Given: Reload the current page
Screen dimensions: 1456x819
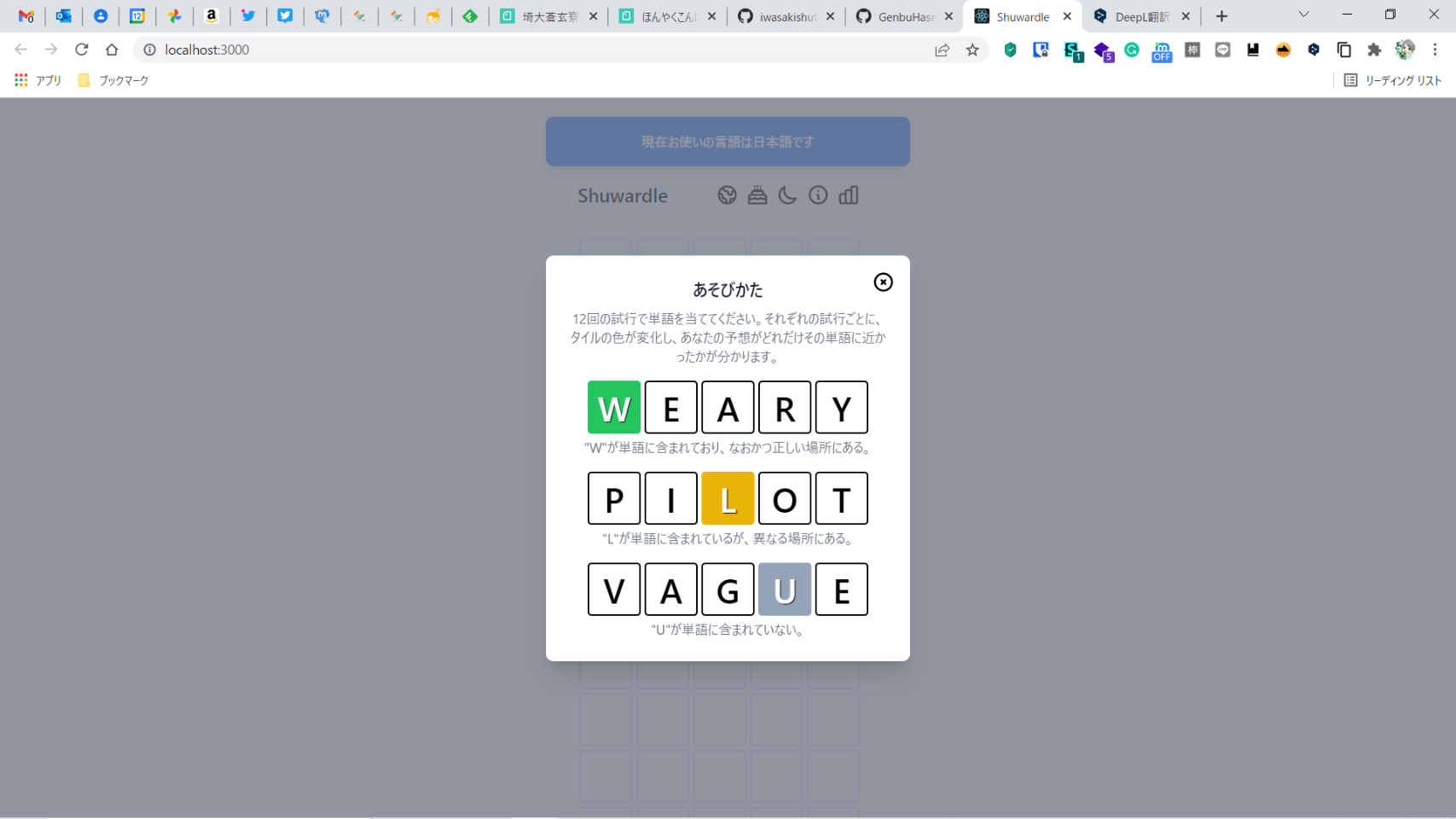Looking at the screenshot, I should [x=82, y=49].
